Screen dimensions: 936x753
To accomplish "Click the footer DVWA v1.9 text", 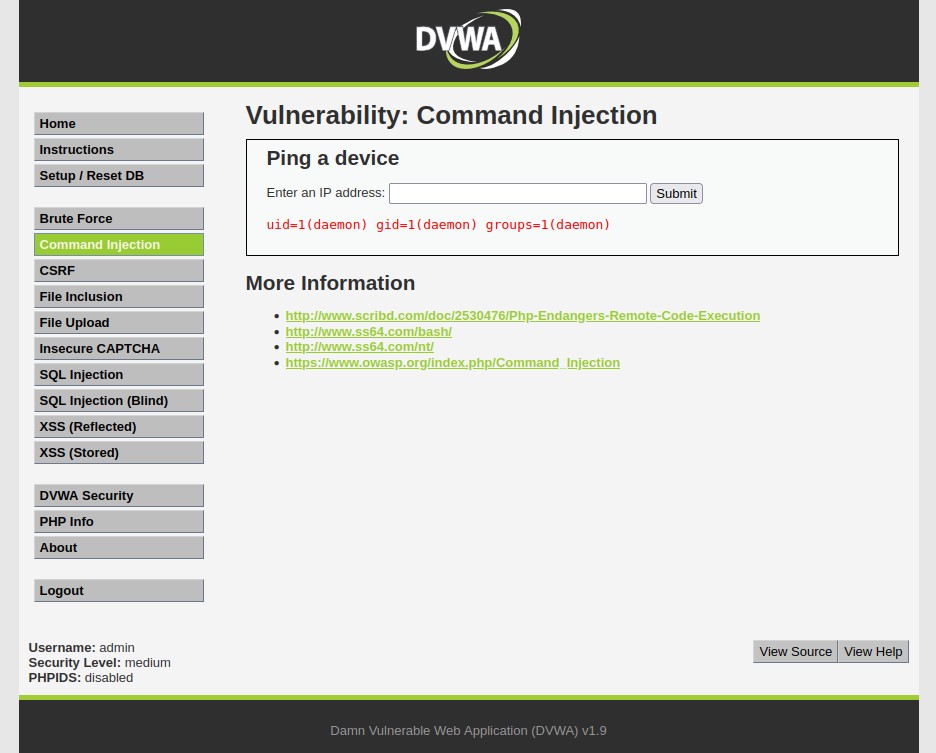I will [469, 730].
